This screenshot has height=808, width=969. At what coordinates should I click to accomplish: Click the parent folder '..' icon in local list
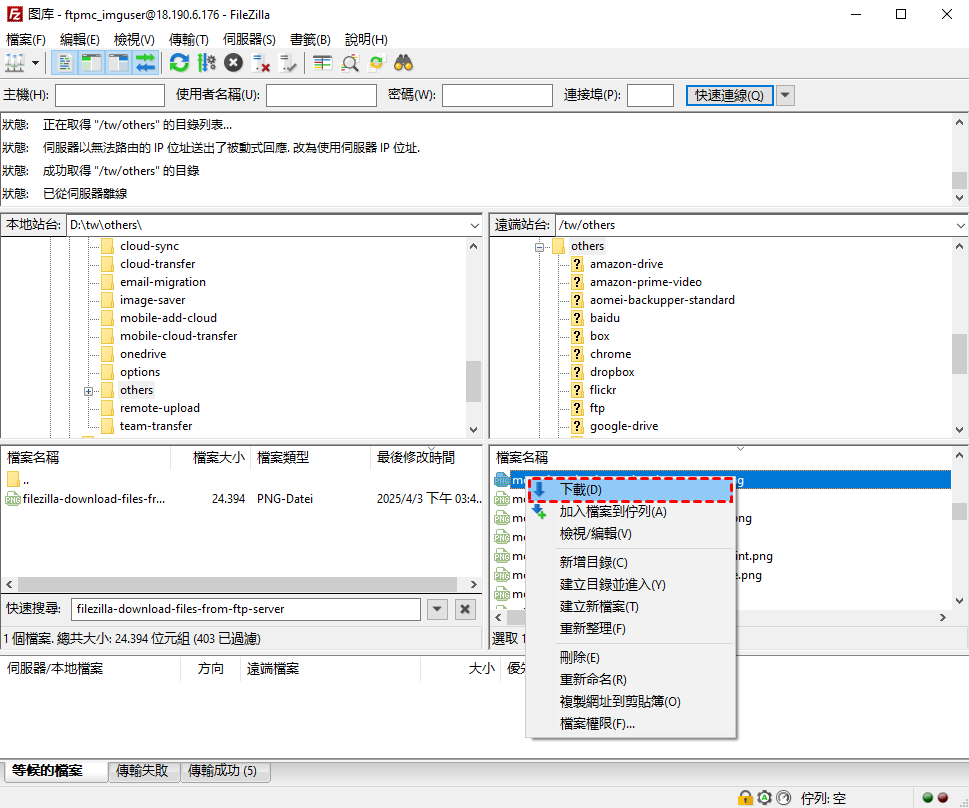coord(13,479)
